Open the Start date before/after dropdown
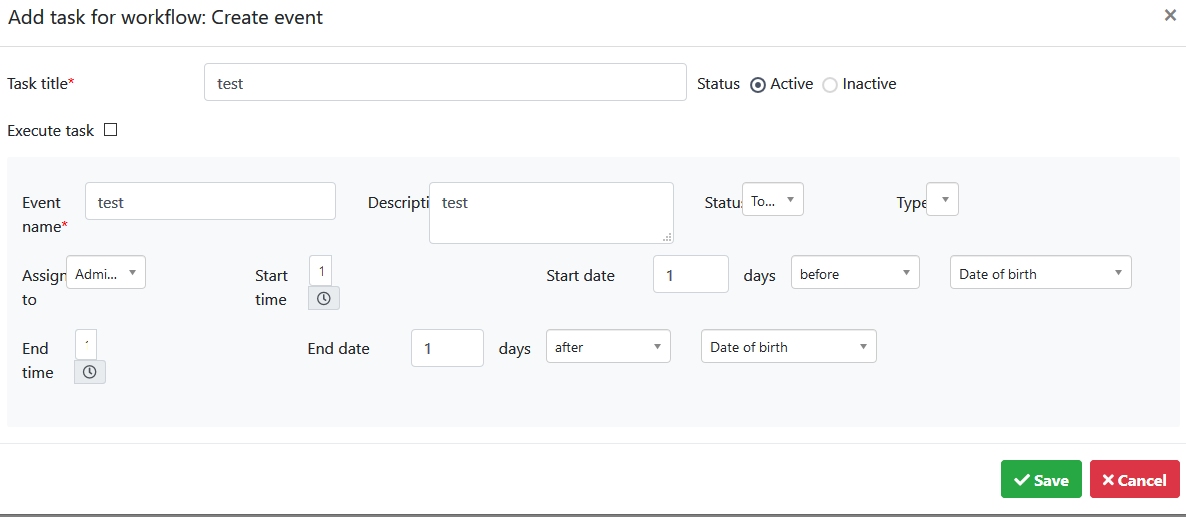Screen dimensions: 1186x517 pos(855,272)
